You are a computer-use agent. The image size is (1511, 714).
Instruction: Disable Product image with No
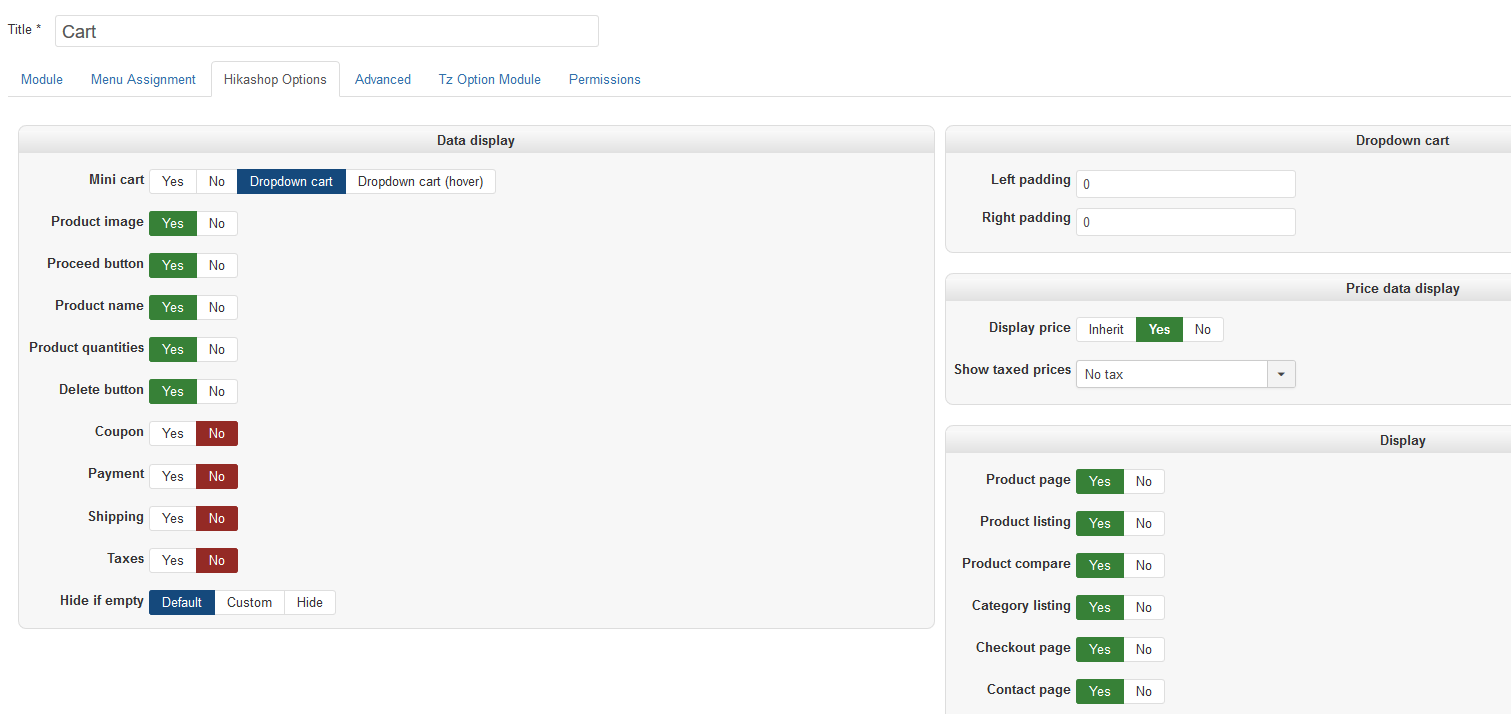click(x=217, y=223)
